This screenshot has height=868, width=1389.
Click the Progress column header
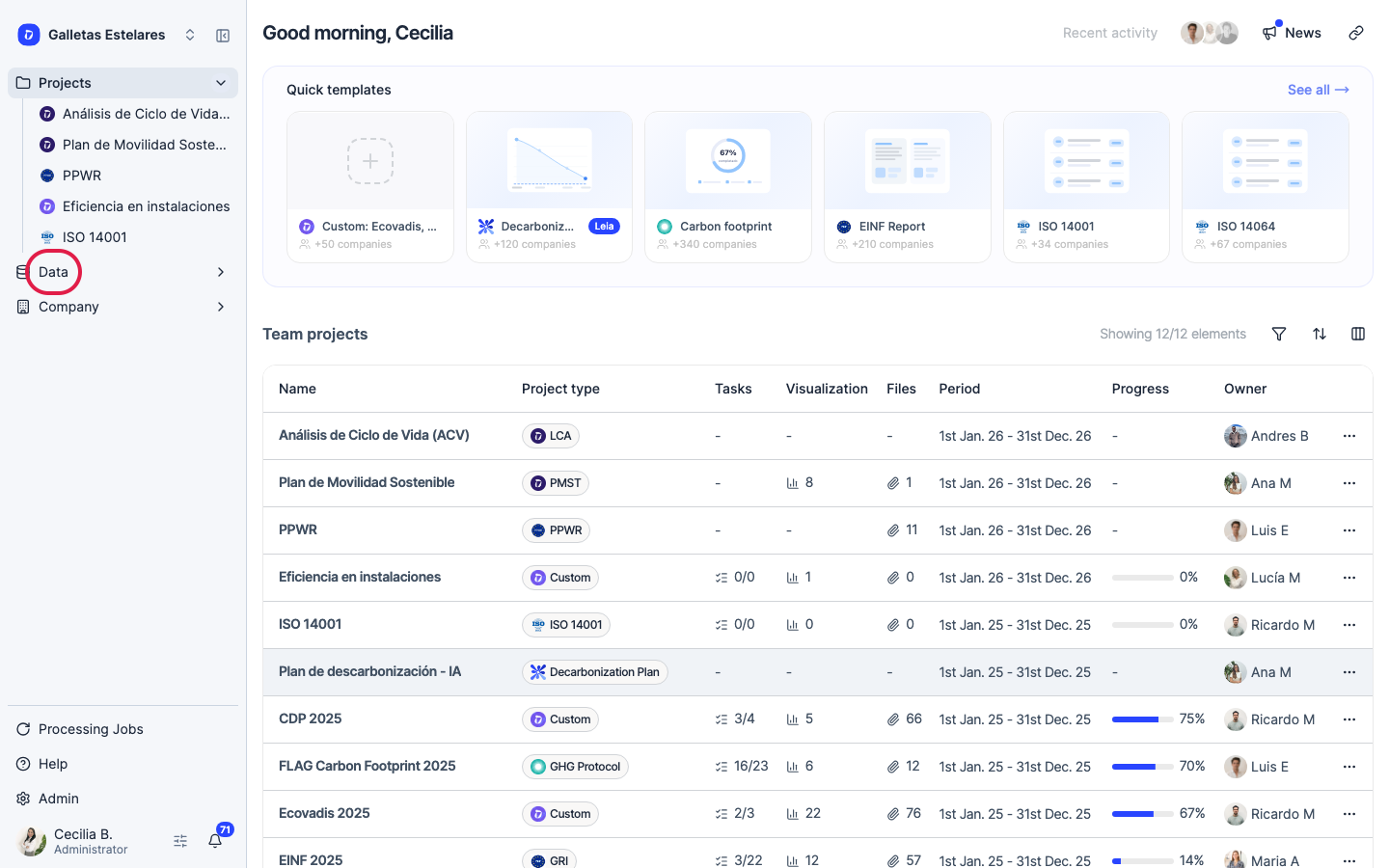pyautogui.click(x=1140, y=389)
